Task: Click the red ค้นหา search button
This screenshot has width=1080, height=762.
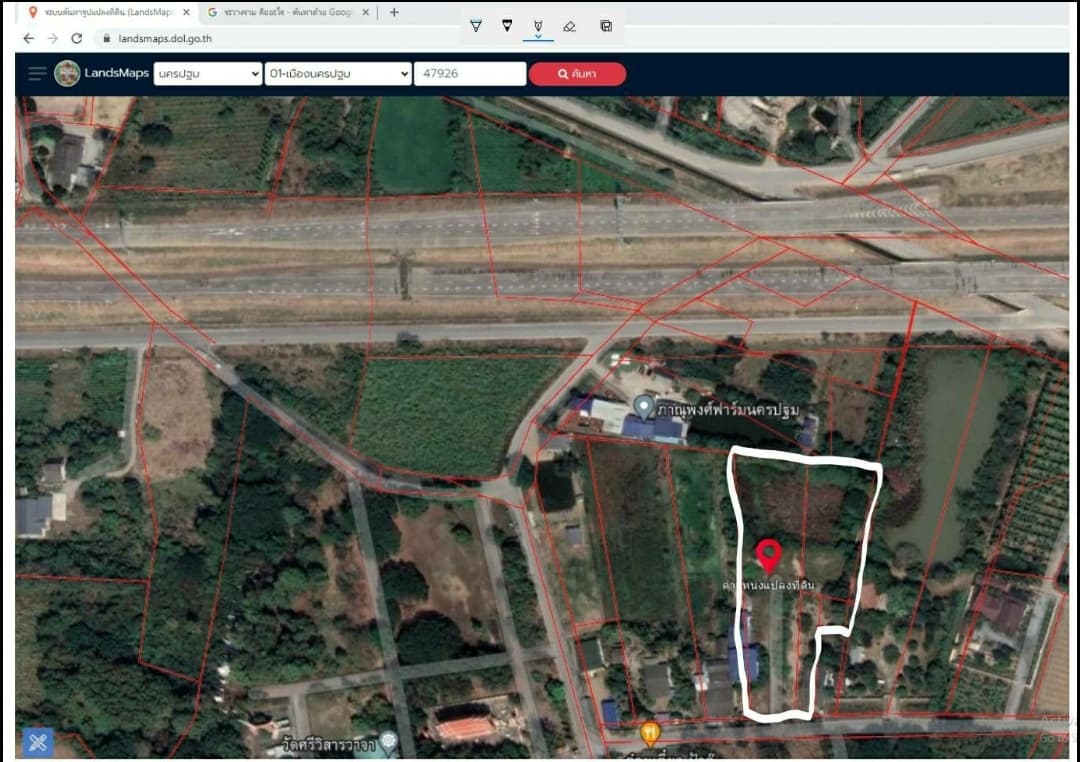Action: coord(577,74)
